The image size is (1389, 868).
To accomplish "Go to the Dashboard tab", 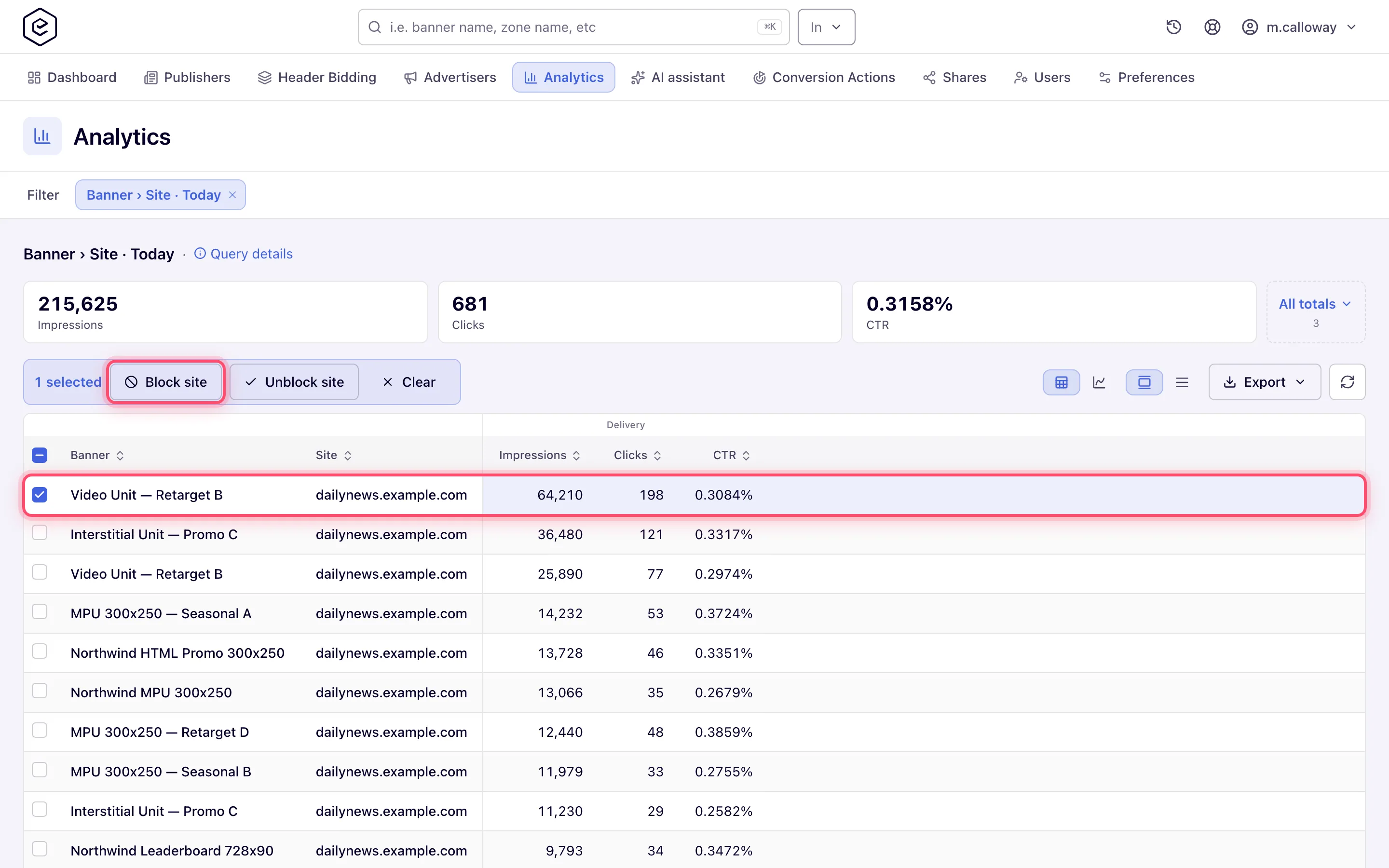I will click(x=72, y=78).
